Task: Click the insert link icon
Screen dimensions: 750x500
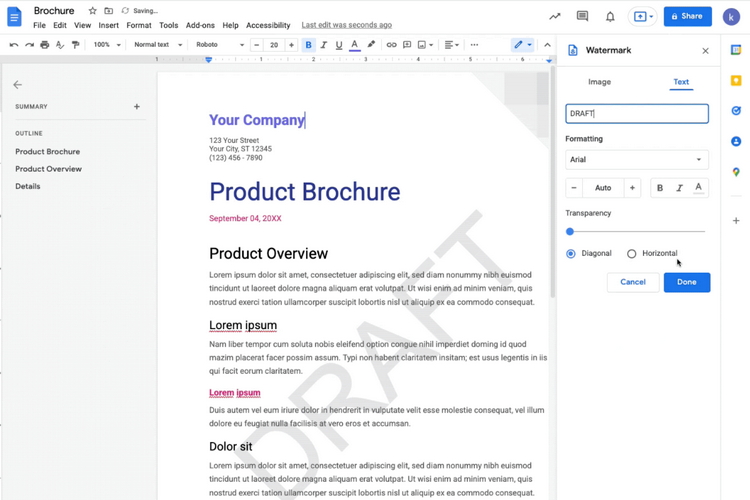Action: [391, 44]
